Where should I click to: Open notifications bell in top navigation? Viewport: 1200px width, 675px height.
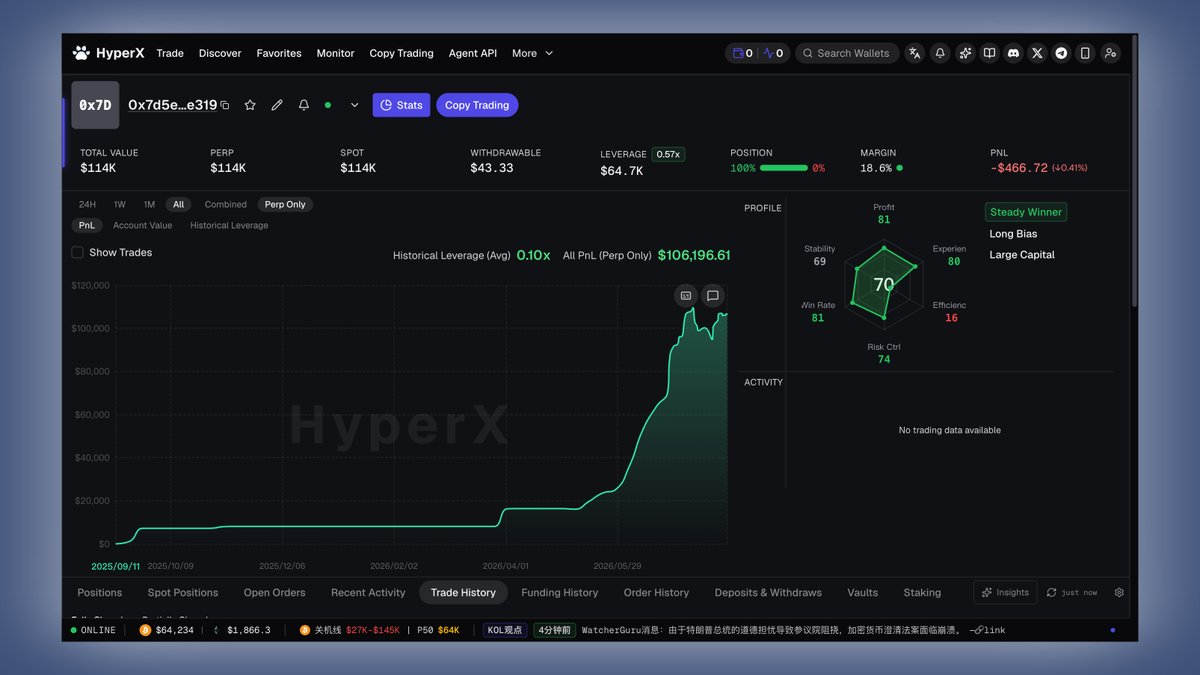tap(940, 53)
